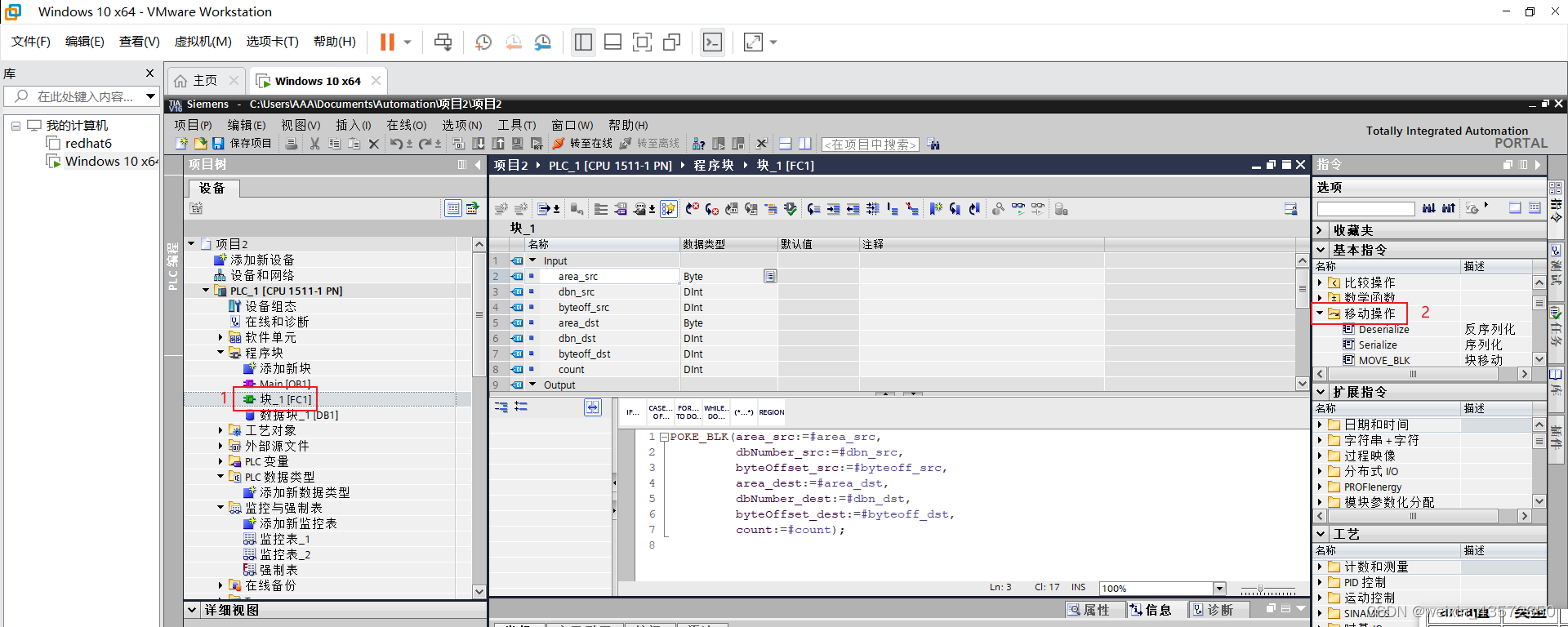The height and width of the screenshot is (627, 1568).
Task: Click the 程序块 breadcrumb link
Action: 714,165
